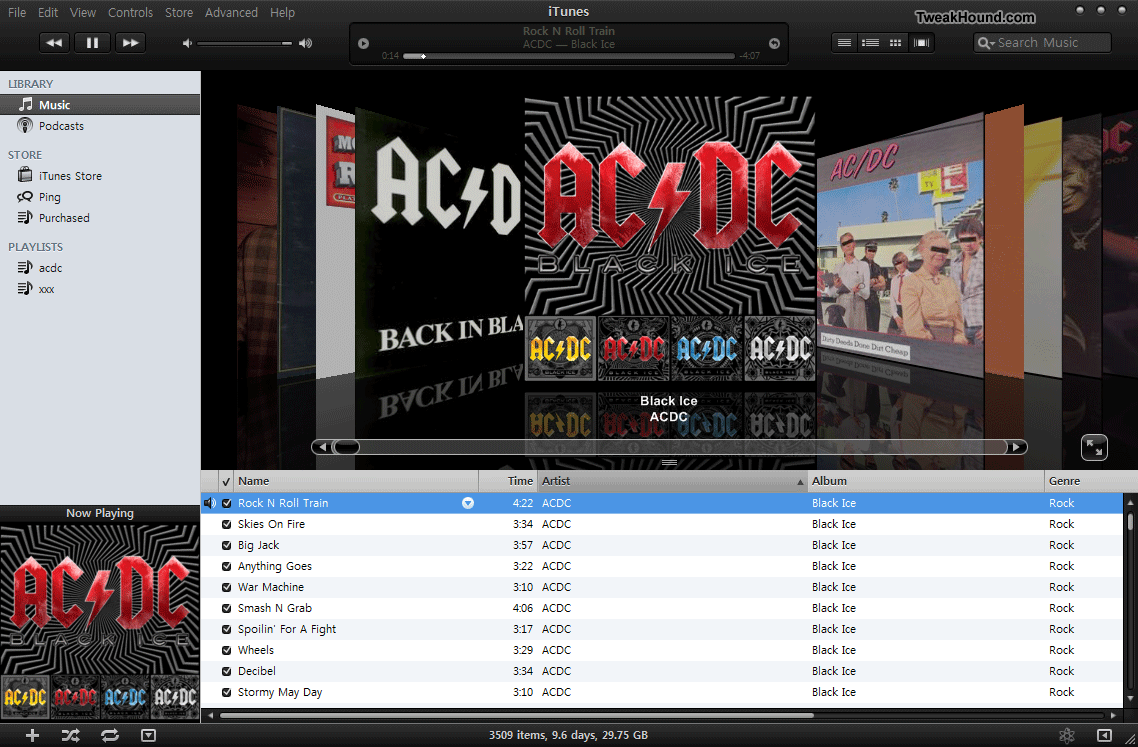
Task: Select acdc playlist
Action: pyautogui.click(x=100, y=268)
